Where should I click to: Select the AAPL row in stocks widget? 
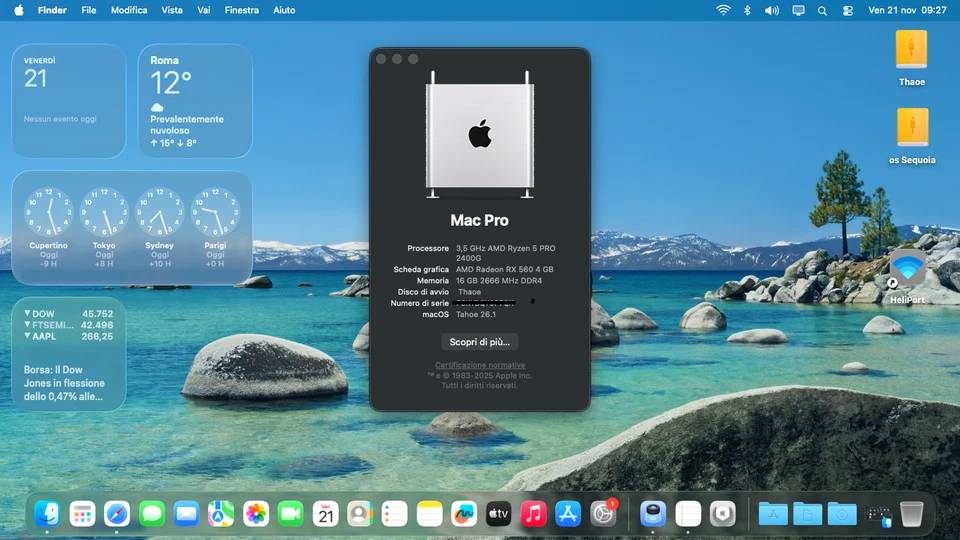[69, 336]
